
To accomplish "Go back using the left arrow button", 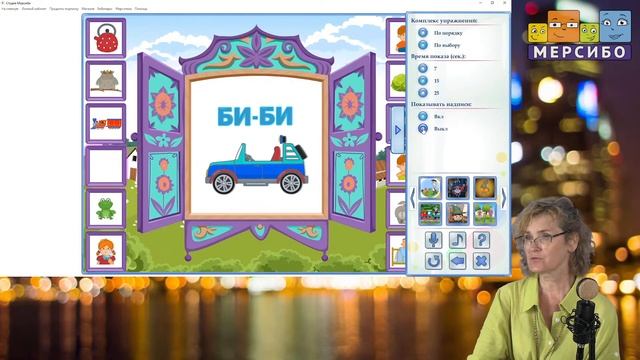I will 457,261.
